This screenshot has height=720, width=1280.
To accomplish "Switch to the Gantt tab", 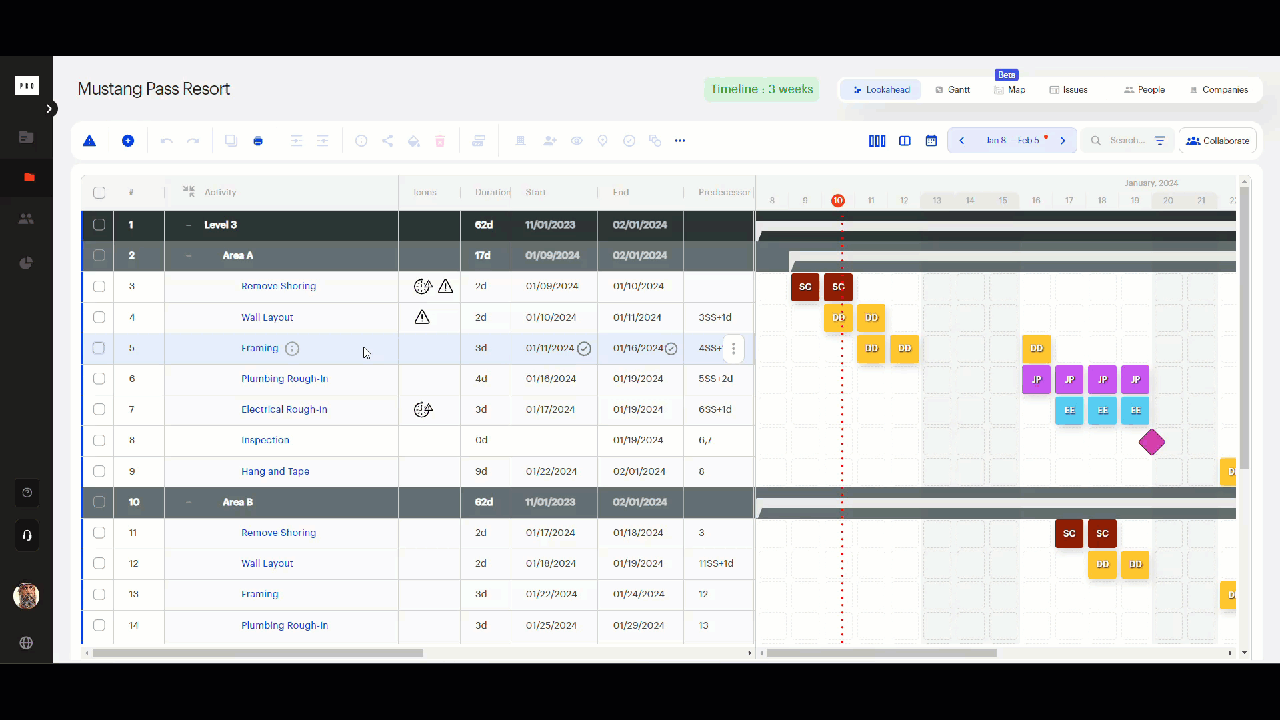I will (952, 90).
